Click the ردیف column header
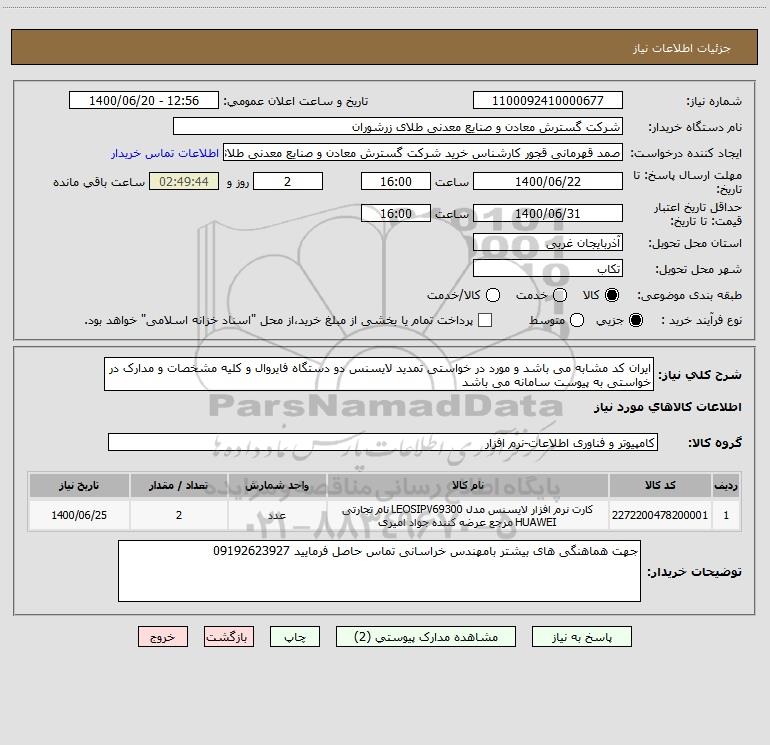This screenshot has height=745, width=770. [x=726, y=486]
